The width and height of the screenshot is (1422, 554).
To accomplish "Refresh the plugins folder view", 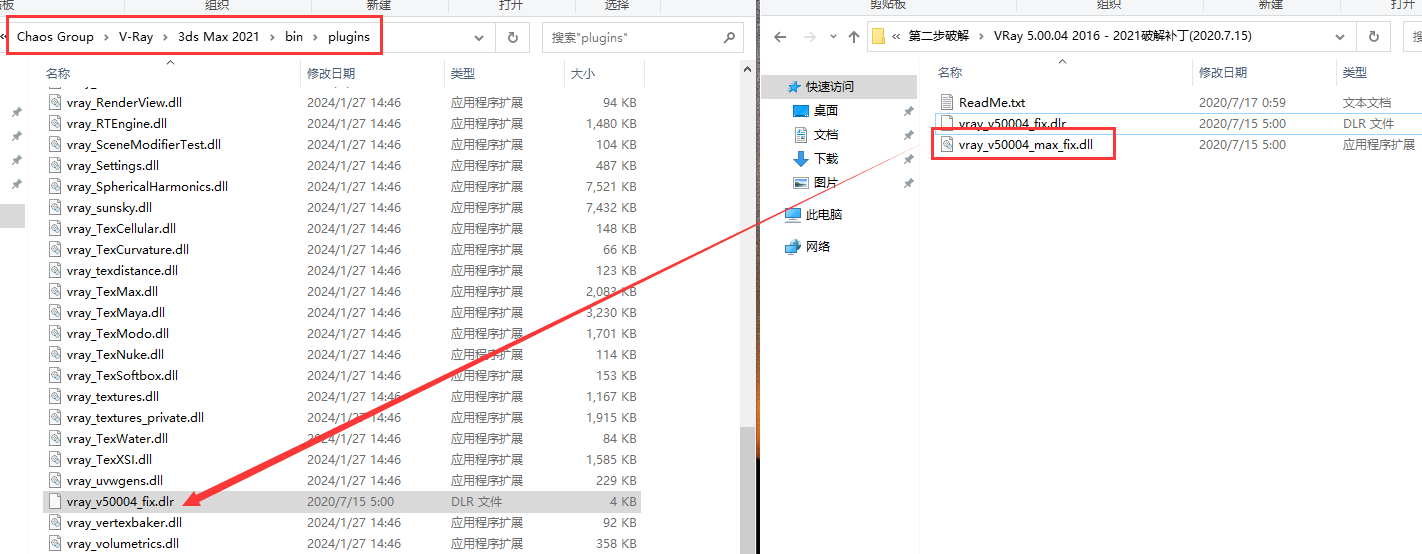I will coord(513,37).
